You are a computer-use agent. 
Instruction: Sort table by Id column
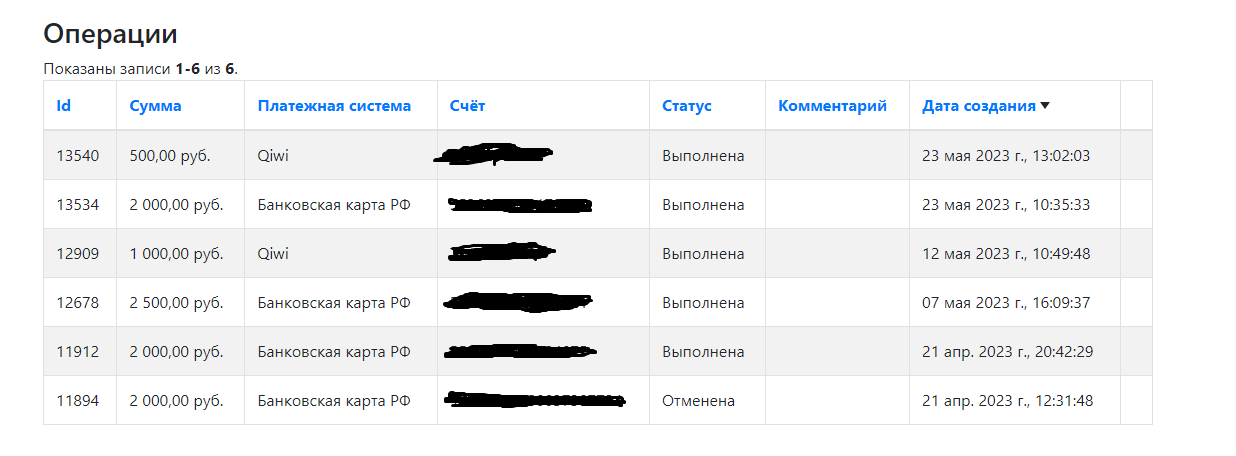pyautogui.click(x=64, y=106)
